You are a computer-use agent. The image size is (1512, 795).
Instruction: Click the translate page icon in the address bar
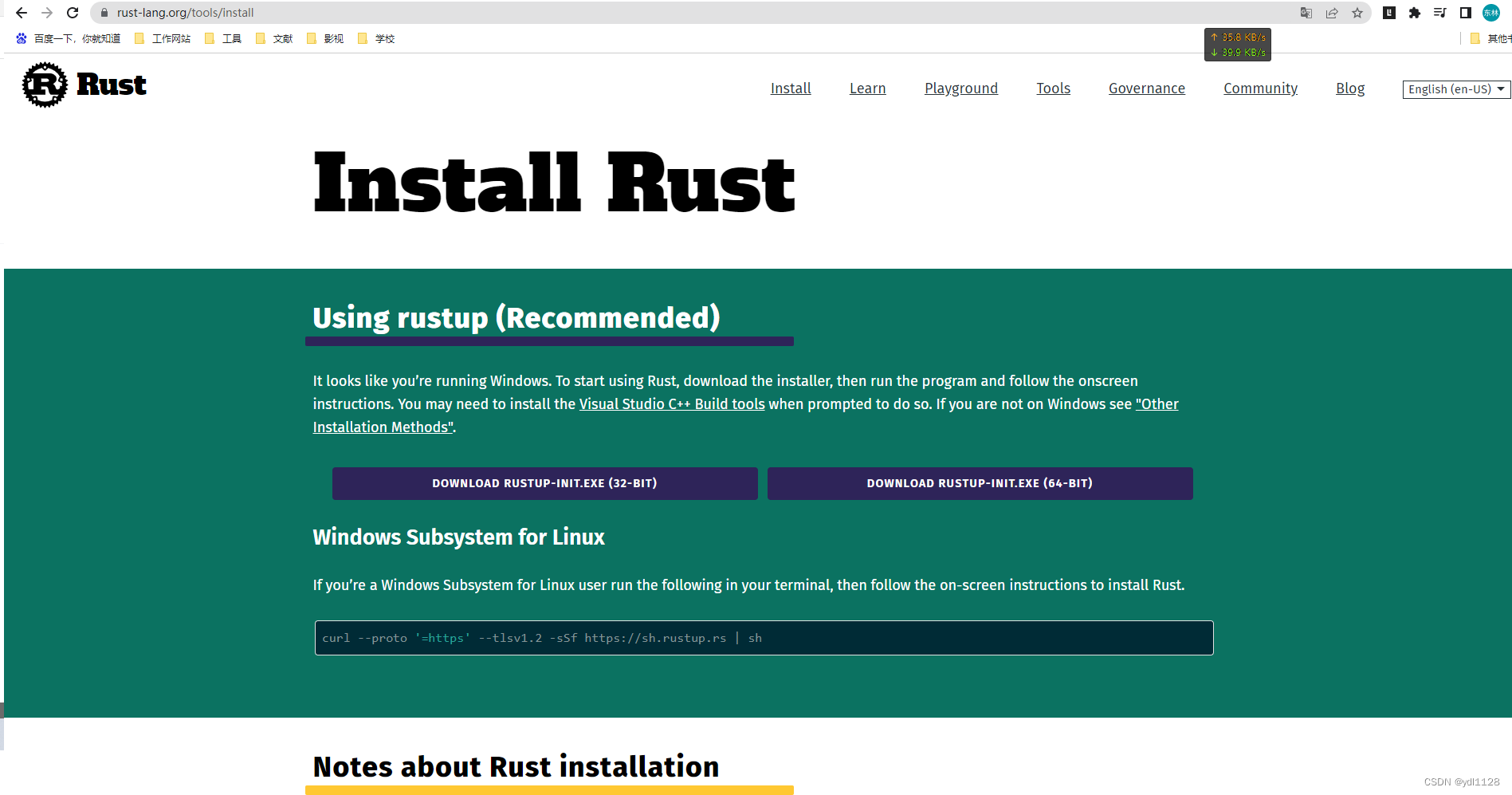tap(1306, 13)
